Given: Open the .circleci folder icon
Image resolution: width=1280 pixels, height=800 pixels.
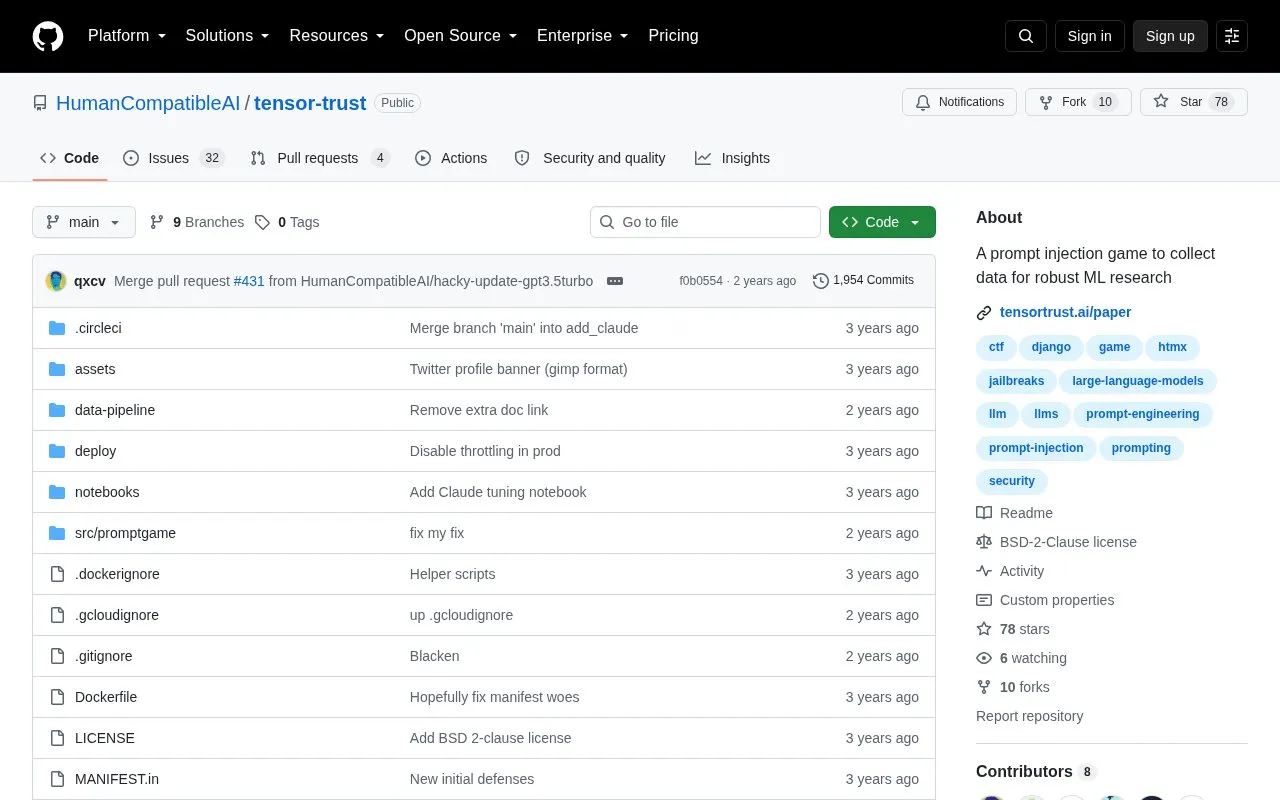Looking at the screenshot, I should pyautogui.click(x=57, y=328).
